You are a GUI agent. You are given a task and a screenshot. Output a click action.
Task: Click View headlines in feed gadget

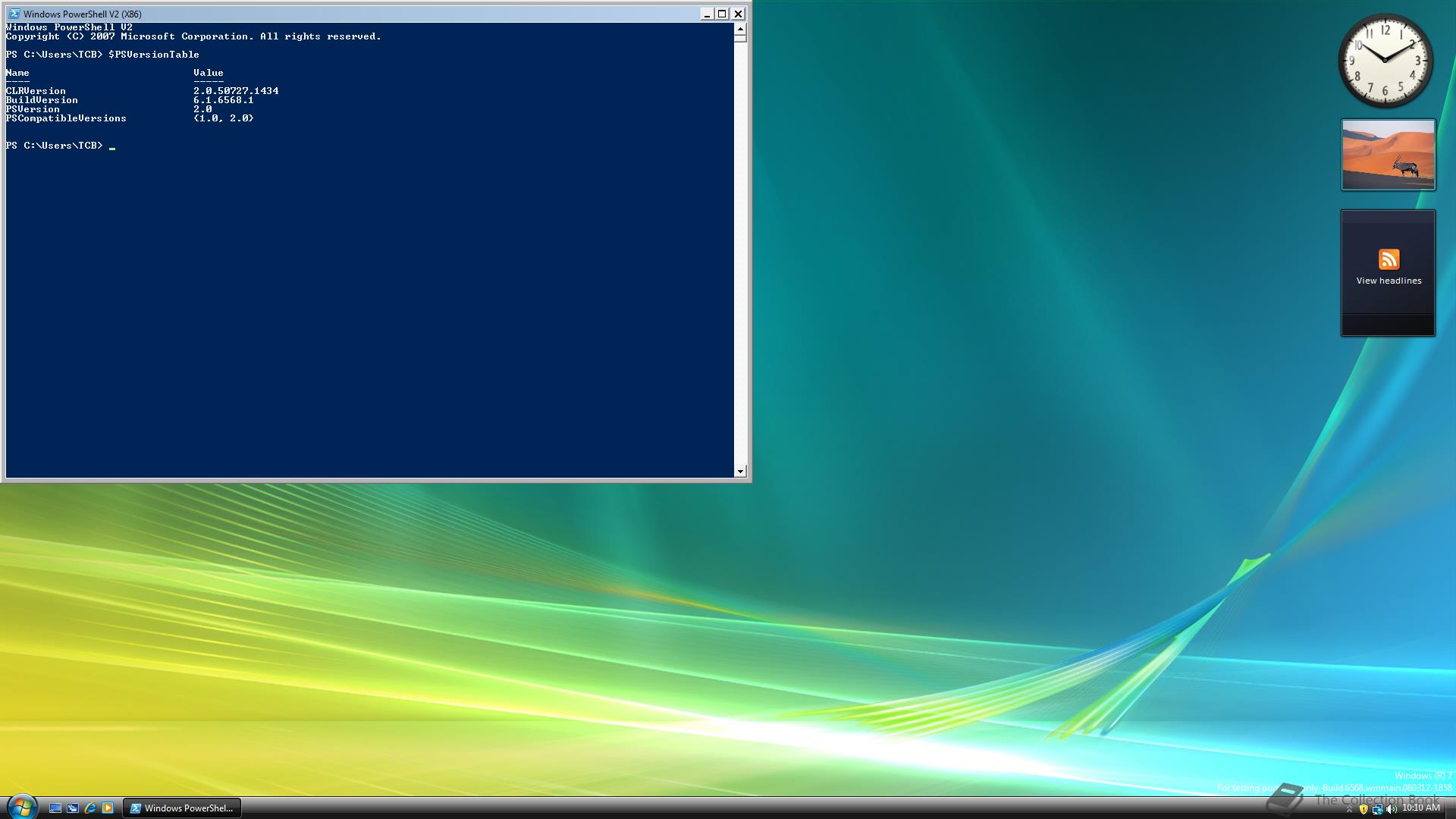[1389, 281]
